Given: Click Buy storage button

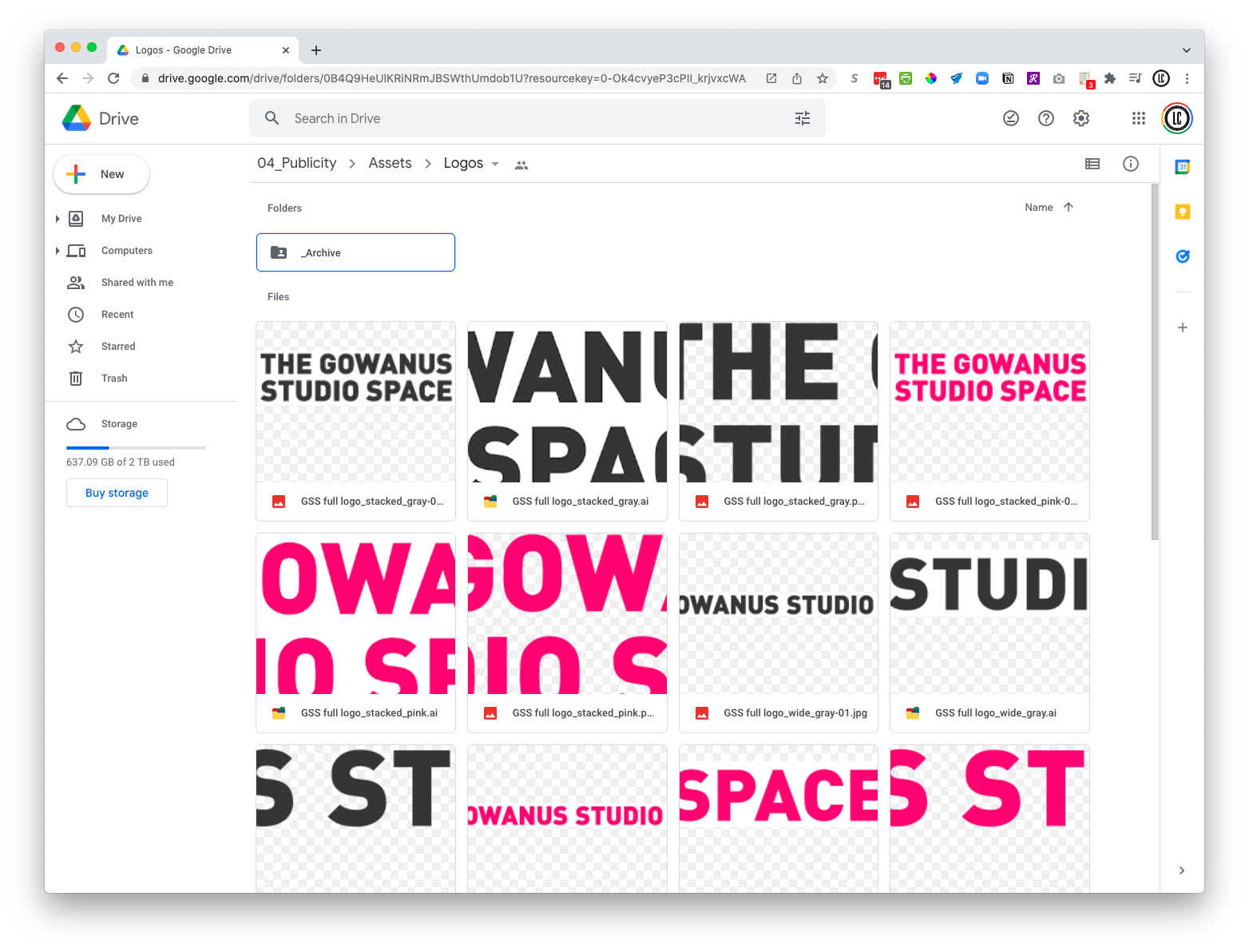Looking at the screenshot, I should 117,493.
